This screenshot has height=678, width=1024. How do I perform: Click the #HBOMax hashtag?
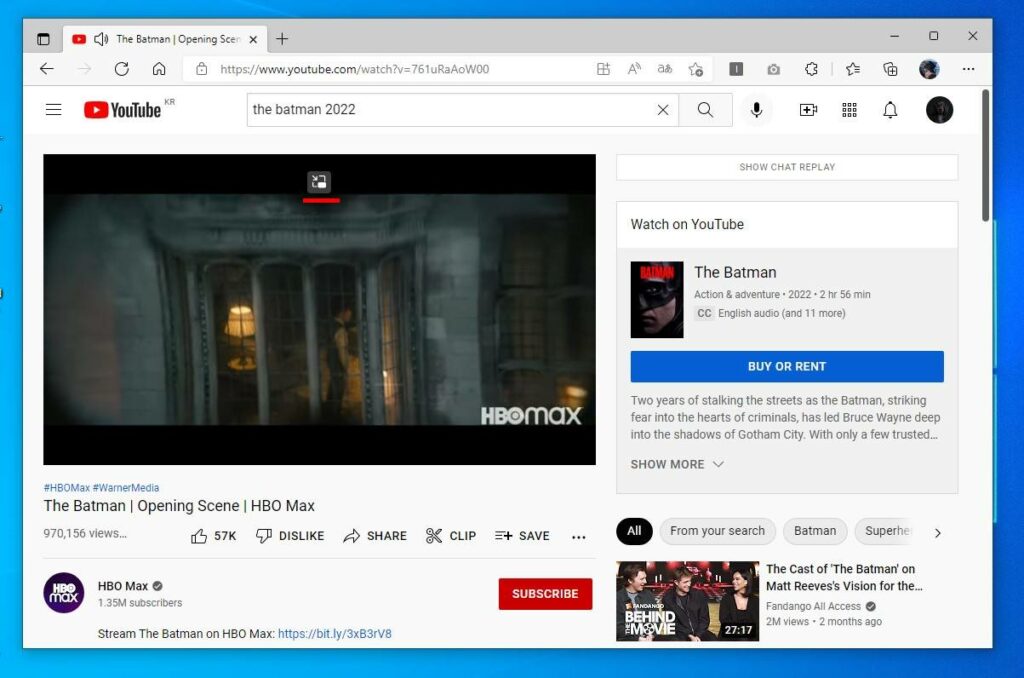(x=67, y=488)
